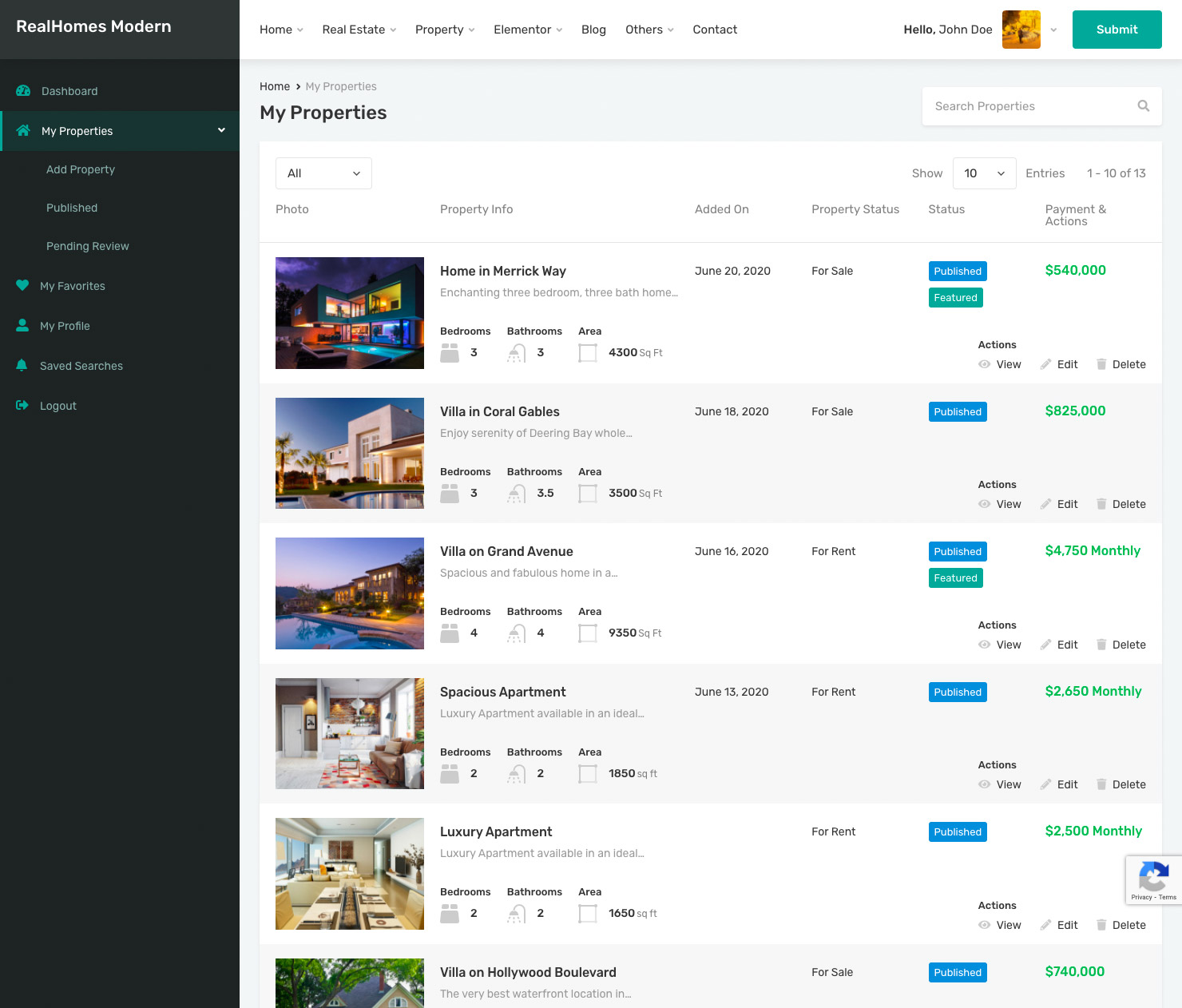The image size is (1182, 1008).
Task: Click Featured badge on Villa on Grand Avenue
Action: 956,577
